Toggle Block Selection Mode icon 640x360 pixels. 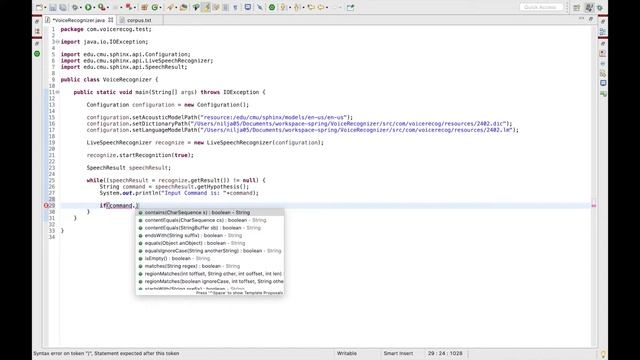[225, 7]
